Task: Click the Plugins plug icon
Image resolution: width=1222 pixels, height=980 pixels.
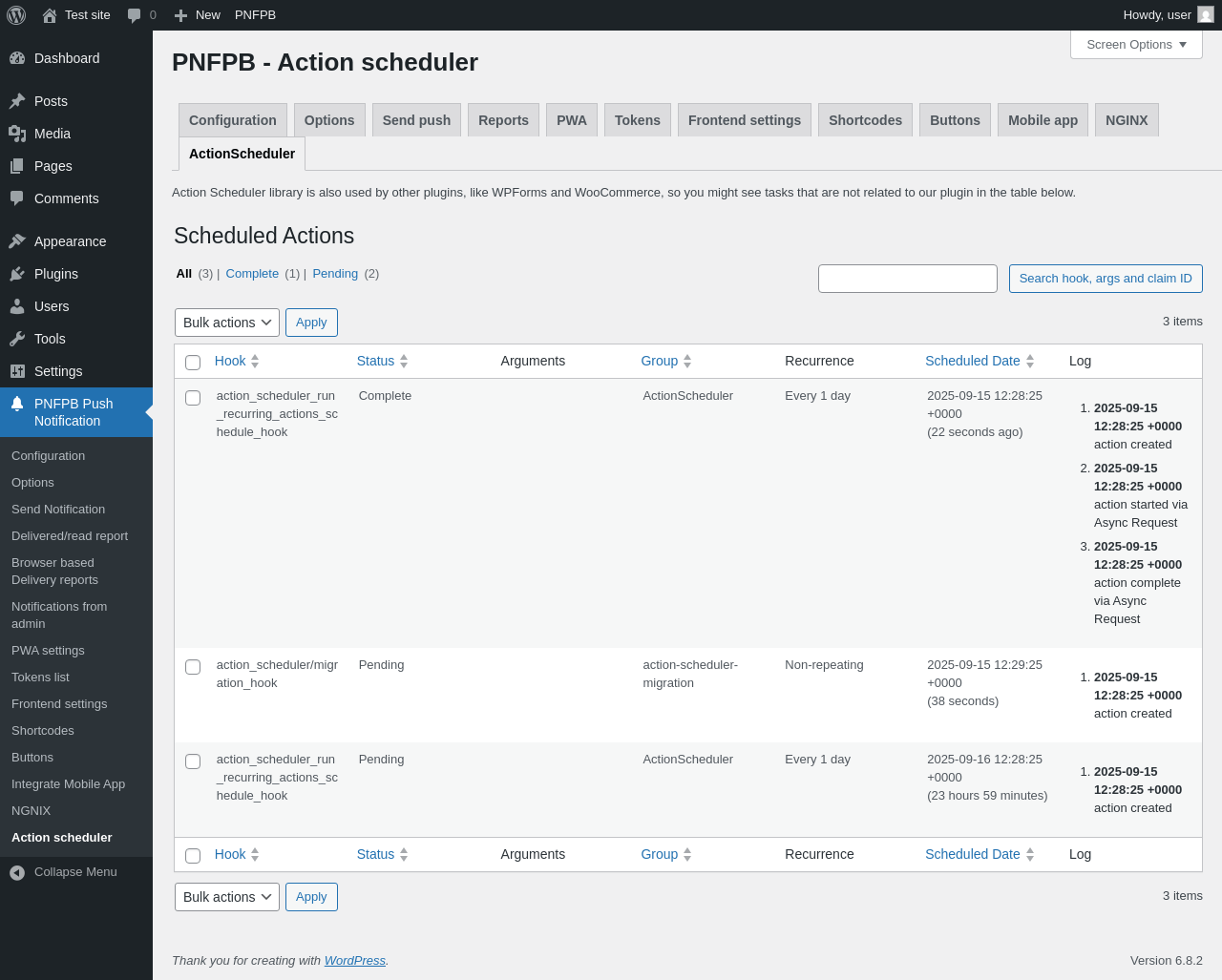Action: pyautogui.click(x=17, y=274)
